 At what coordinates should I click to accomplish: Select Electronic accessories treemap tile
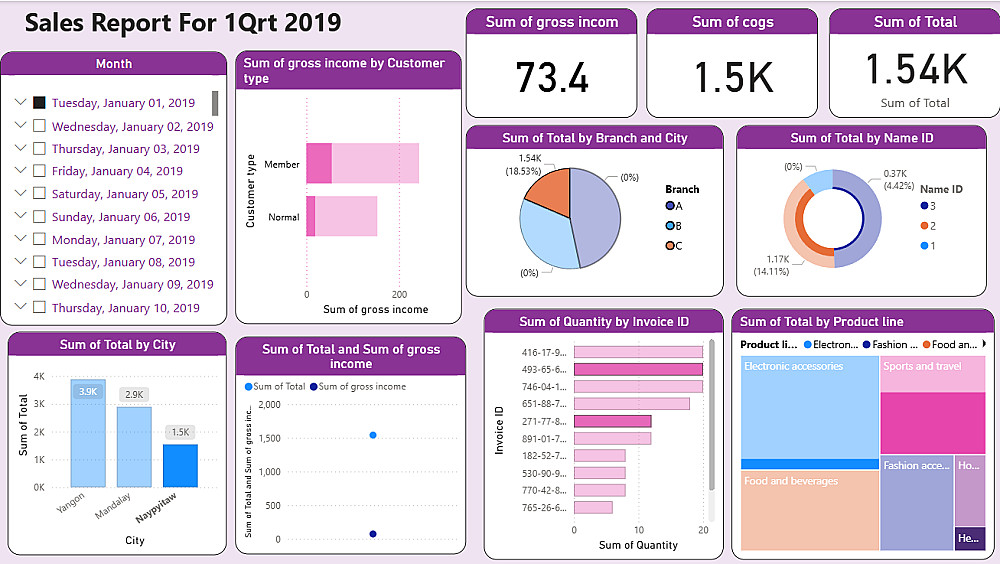point(810,412)
